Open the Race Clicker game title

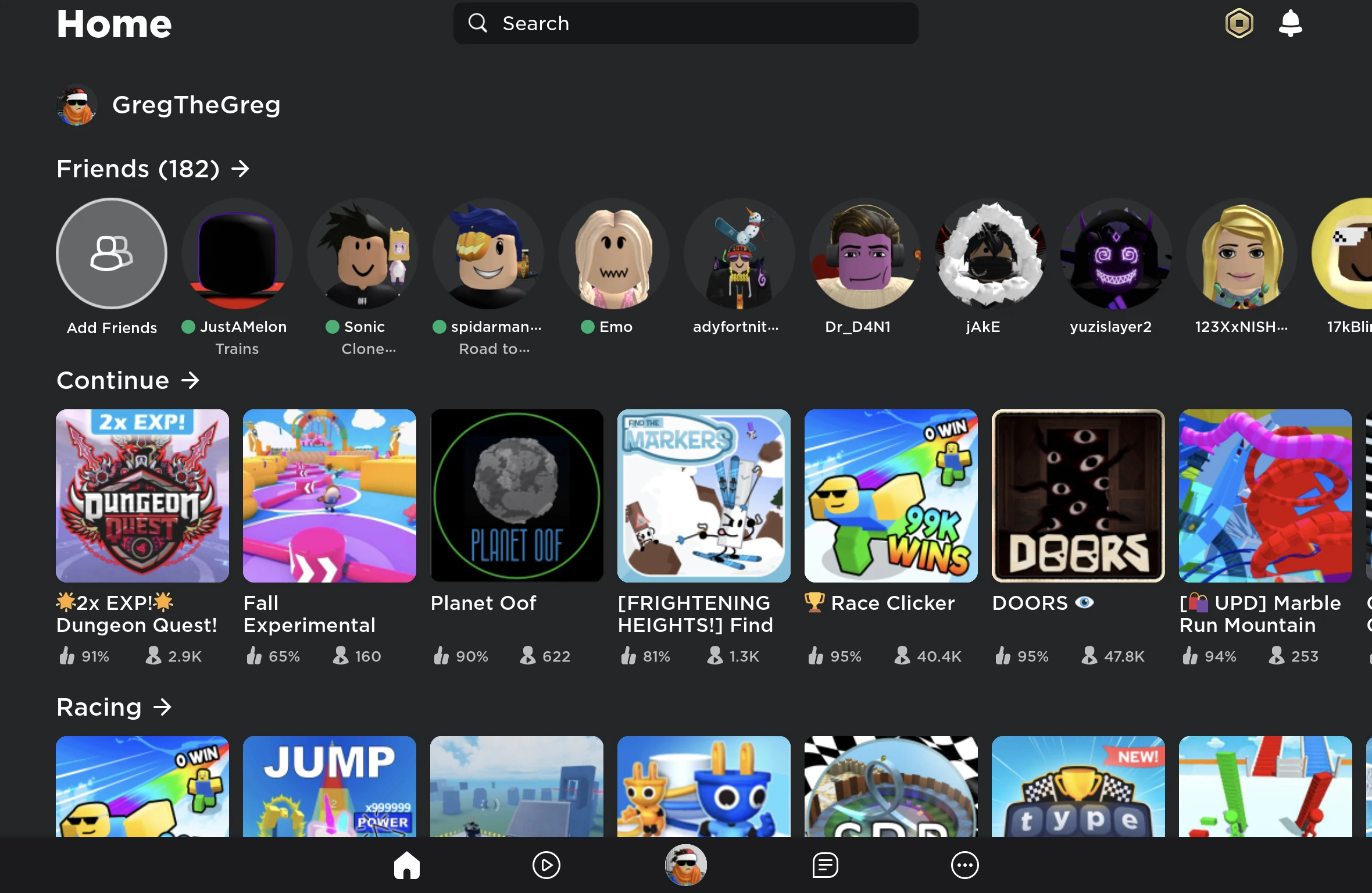click(x=892, y=603)
